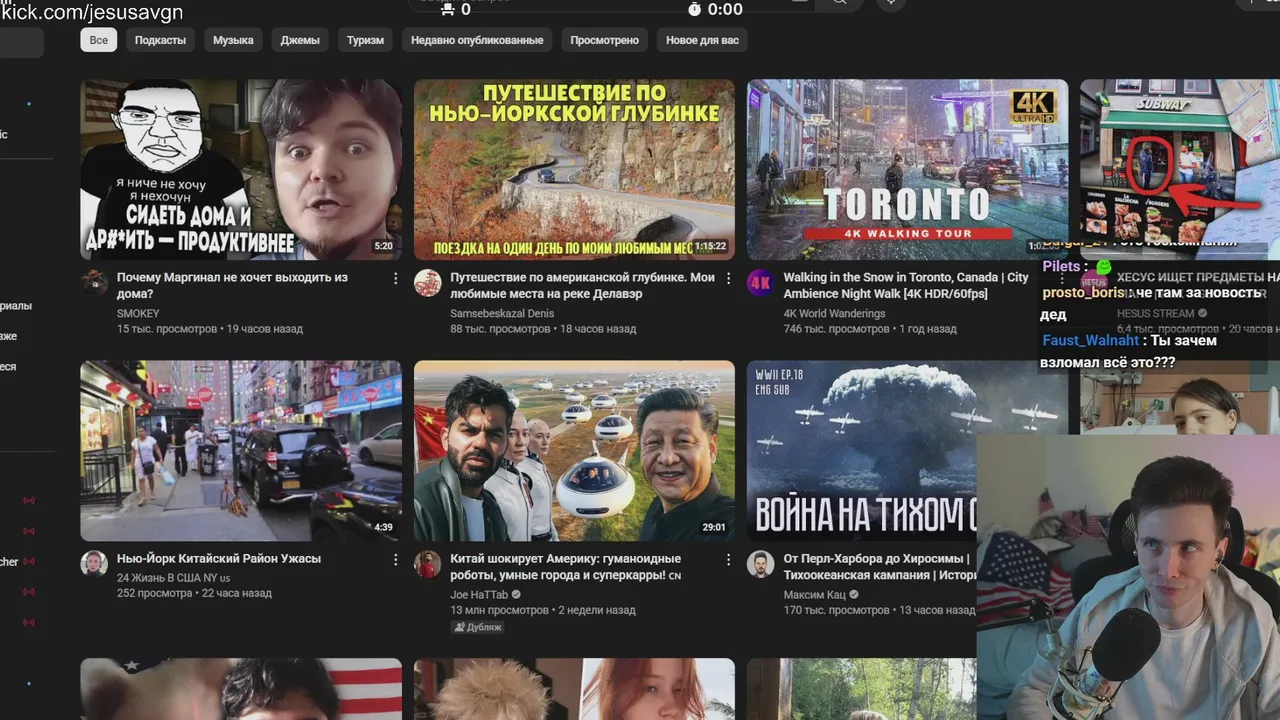Open SMOKEY channel avatar
The image size is (1280, 720).
pos(94,282)
